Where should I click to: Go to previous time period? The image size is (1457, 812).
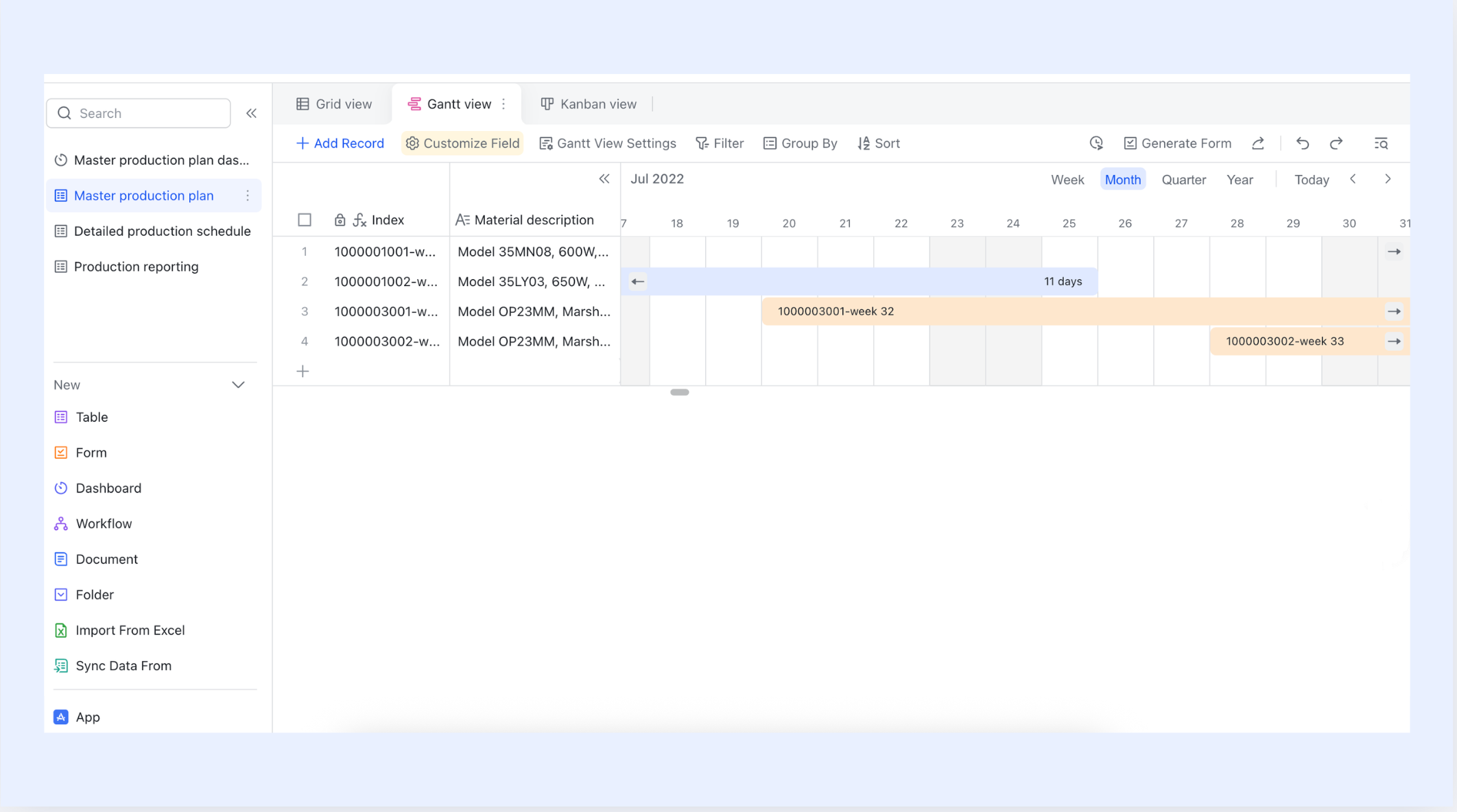(1353, 179)
